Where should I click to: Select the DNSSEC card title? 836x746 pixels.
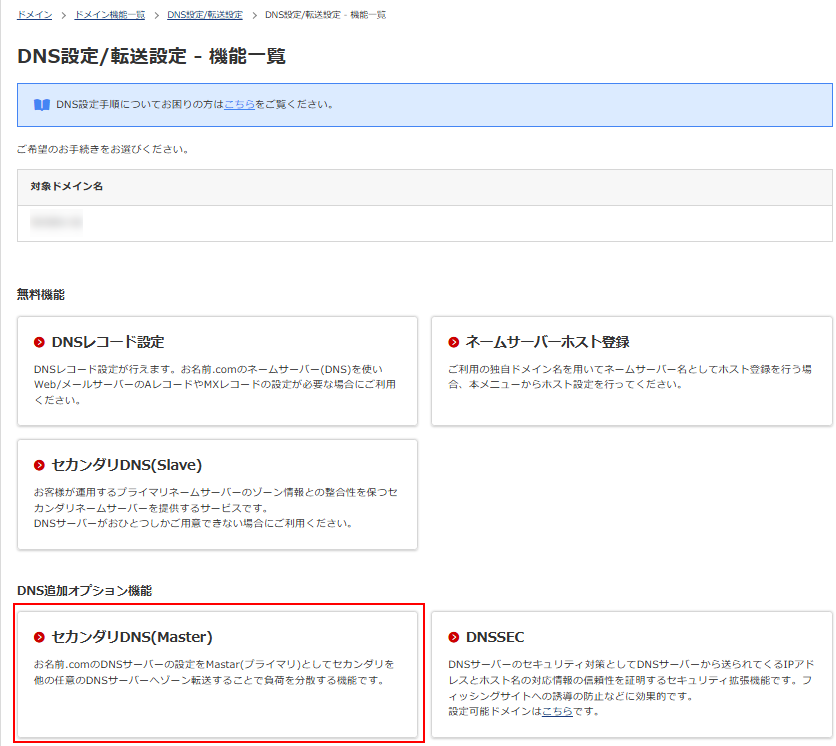[494, 637]
